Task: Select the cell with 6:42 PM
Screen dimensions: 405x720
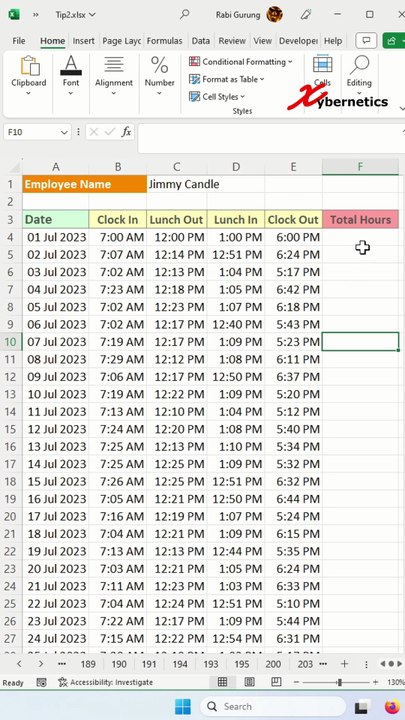Action: point(293,289)
